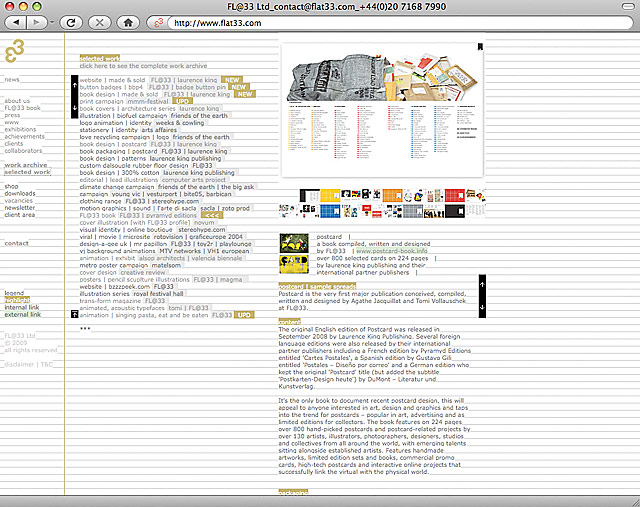This screenshot has height=507, width=640.
Task: Select the yellow grid thumbnail
Action: [330, 196]
